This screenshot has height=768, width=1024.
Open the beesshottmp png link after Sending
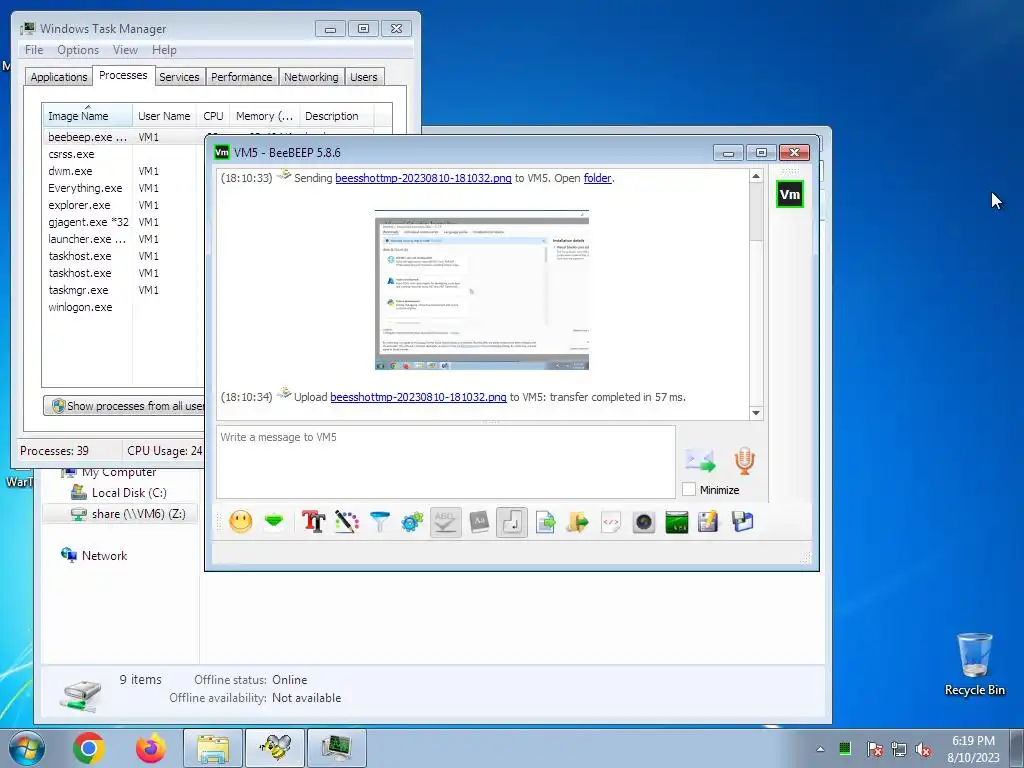(423, 178)
